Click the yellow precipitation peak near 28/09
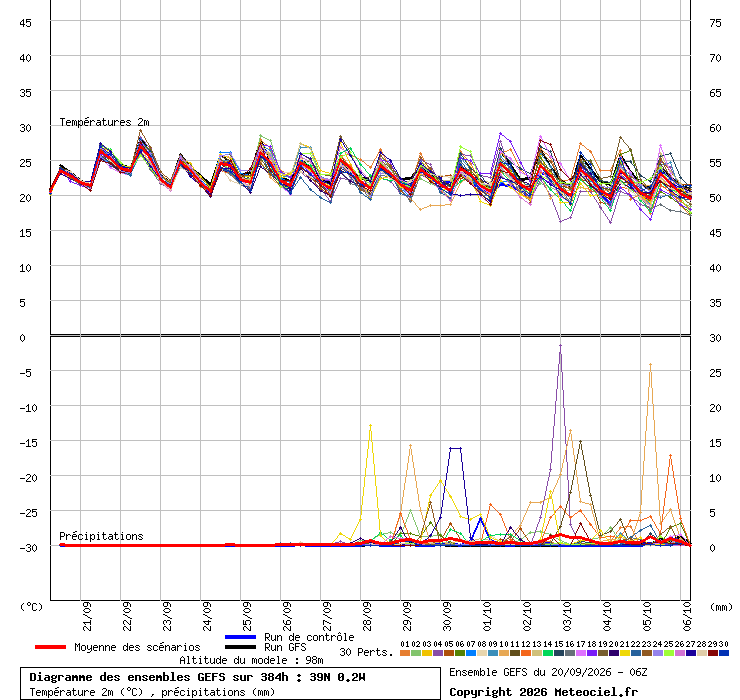Viewport: 740px width, 700px height. 370,426
